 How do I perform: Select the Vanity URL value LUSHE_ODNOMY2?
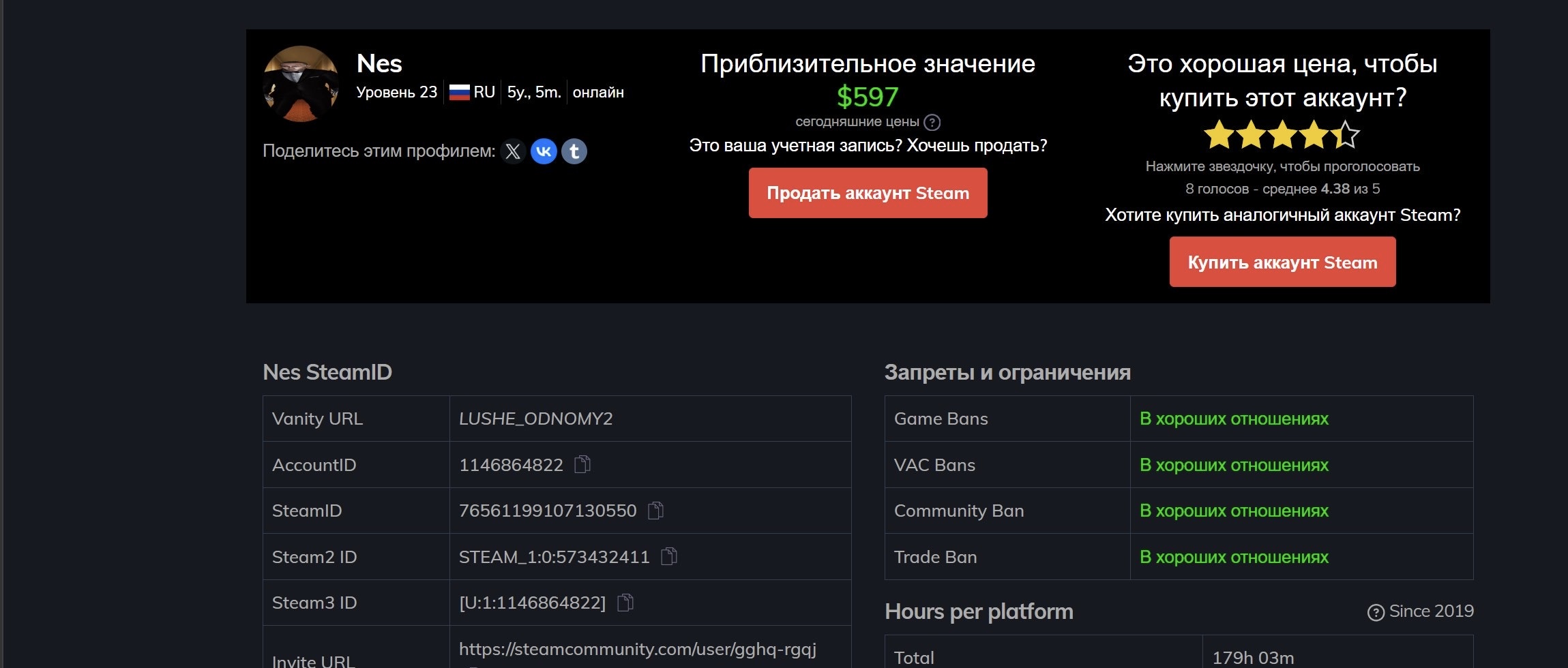click(536, 419)
